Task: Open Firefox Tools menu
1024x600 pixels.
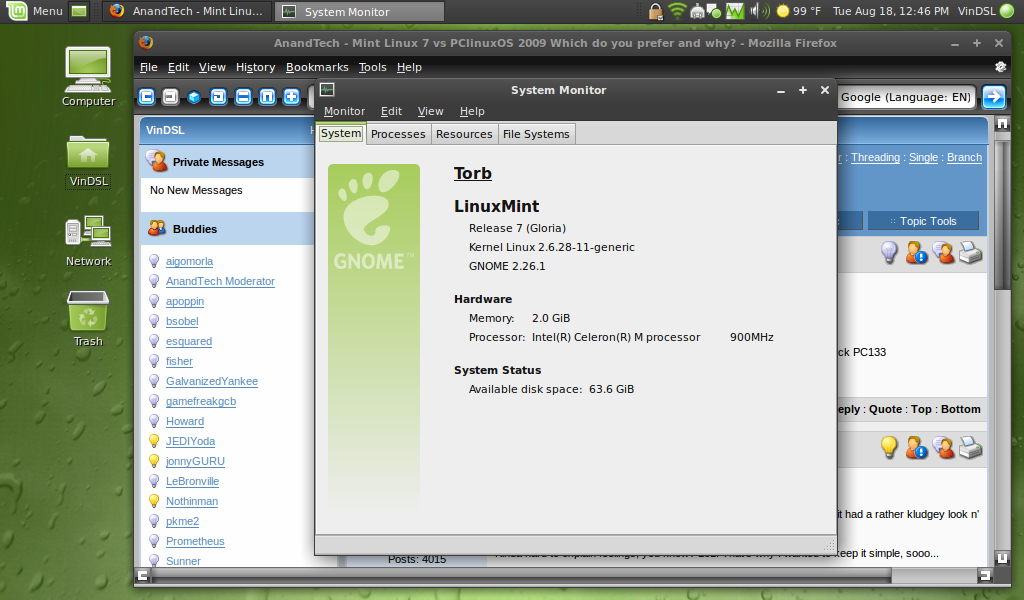Action: [x=372, y=67]
